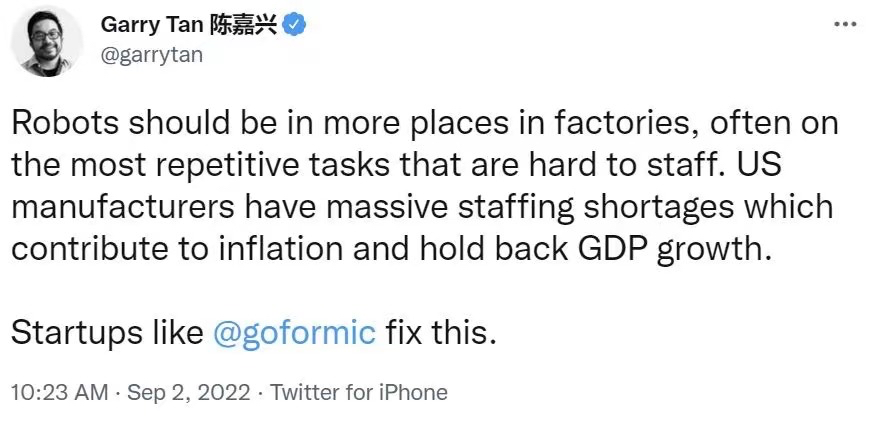Click the 10:23 AM timestamp
Screen dimensions: 873x426
(x=58, y=392)
